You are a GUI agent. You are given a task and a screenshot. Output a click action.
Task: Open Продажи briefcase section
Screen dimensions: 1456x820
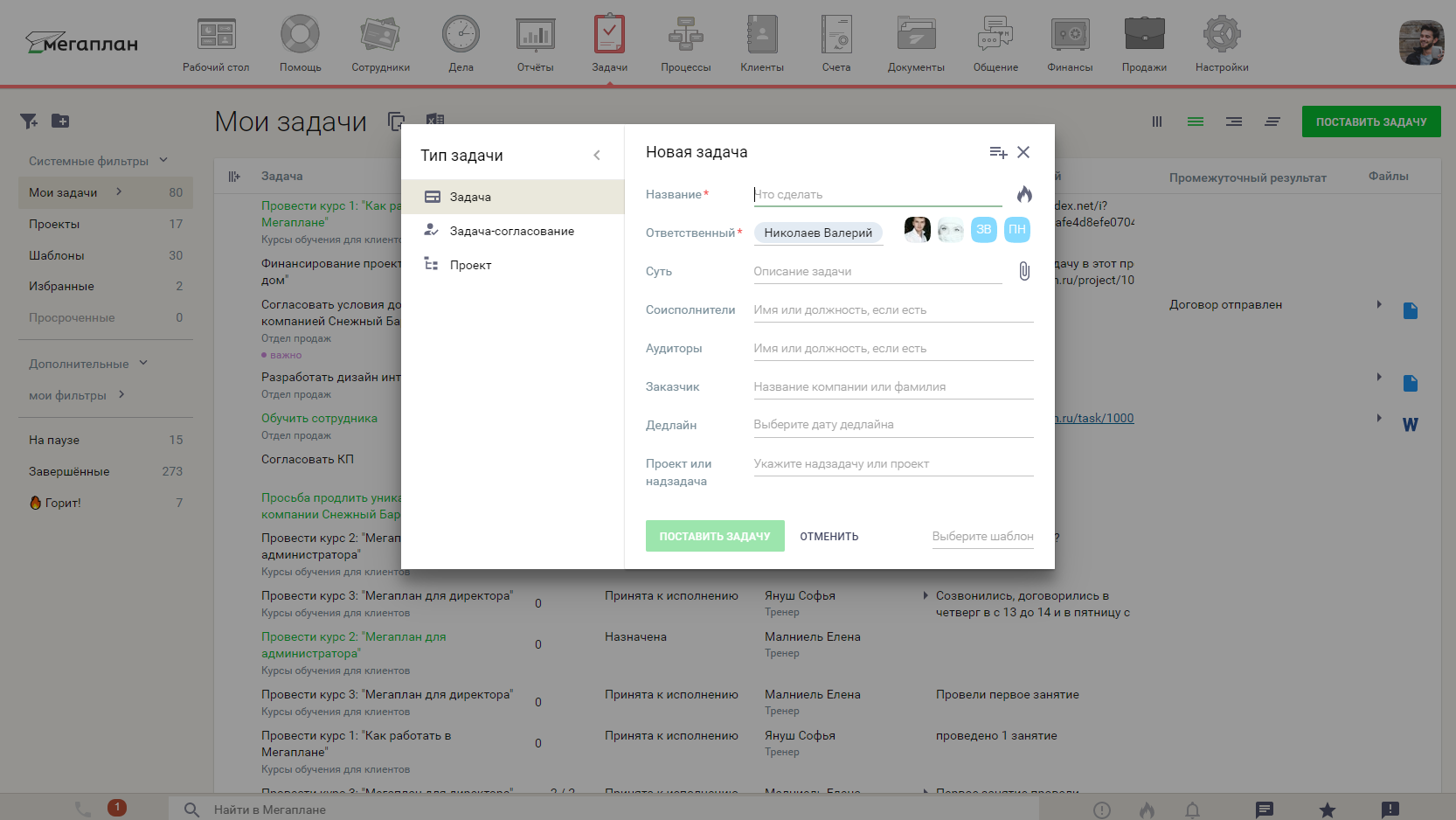(1144, 44)
